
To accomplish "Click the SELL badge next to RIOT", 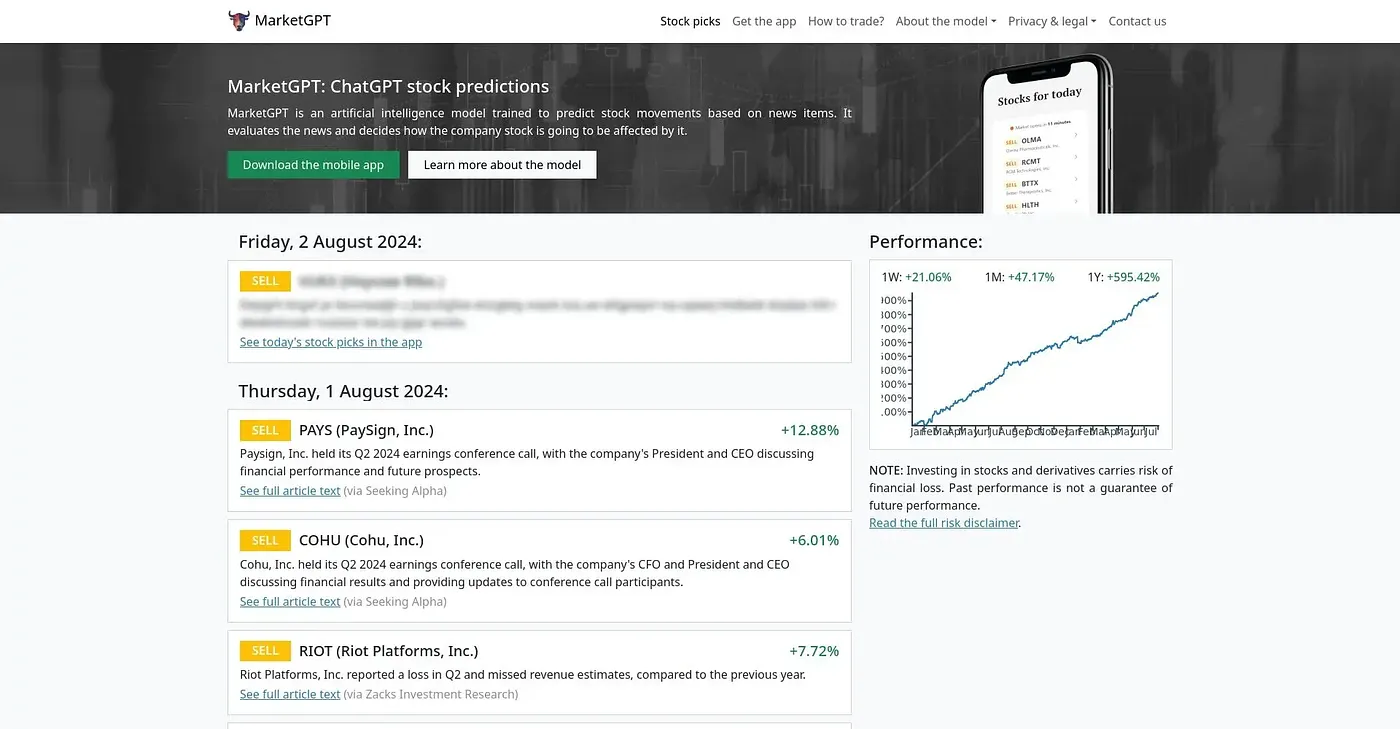I will click(265, 651).
